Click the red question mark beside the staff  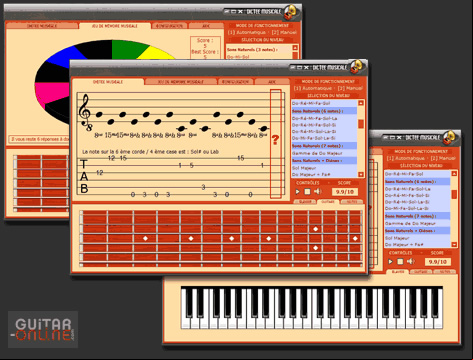tap(275, 140)
